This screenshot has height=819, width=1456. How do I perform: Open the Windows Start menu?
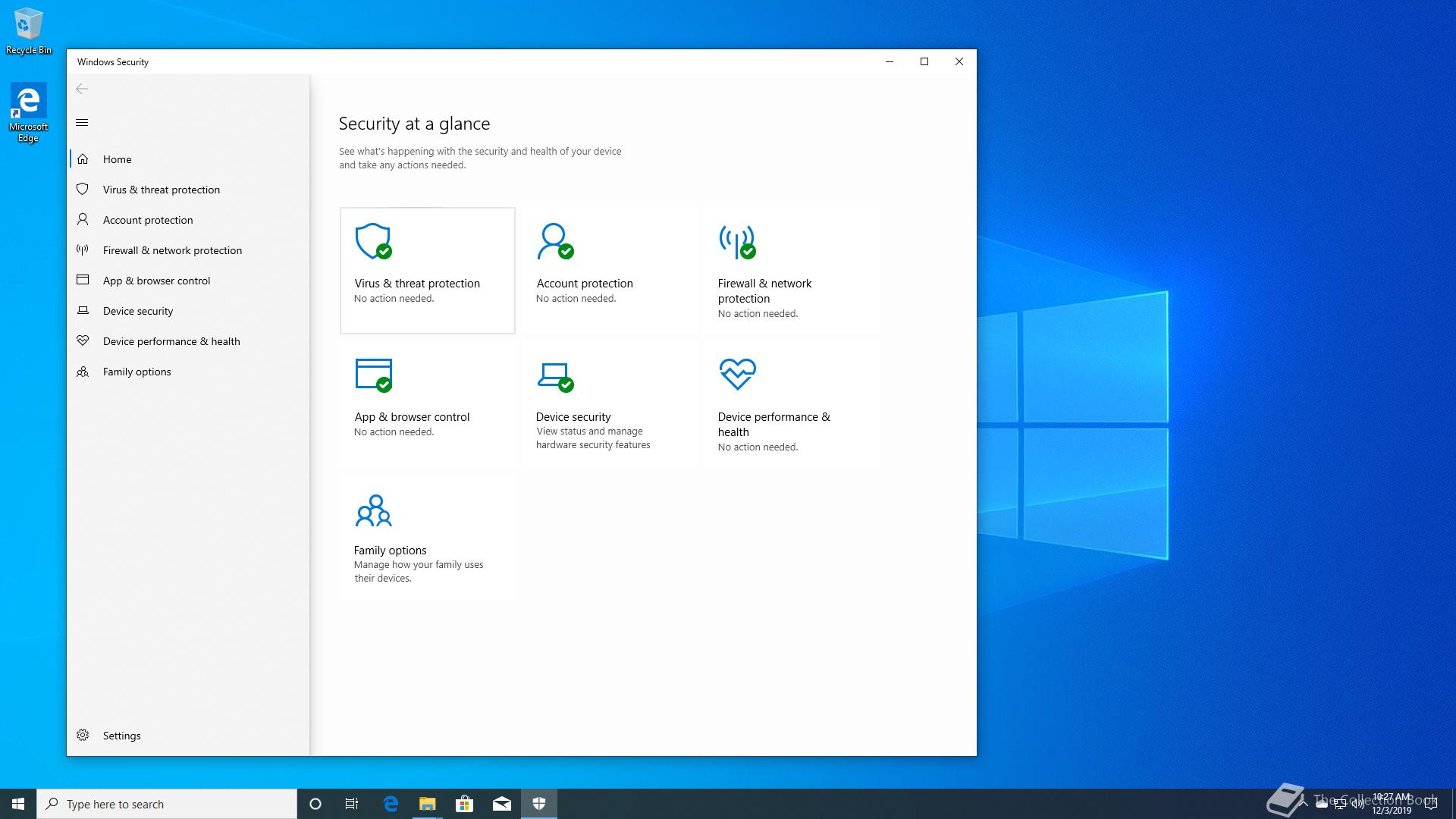coord(18,804)
